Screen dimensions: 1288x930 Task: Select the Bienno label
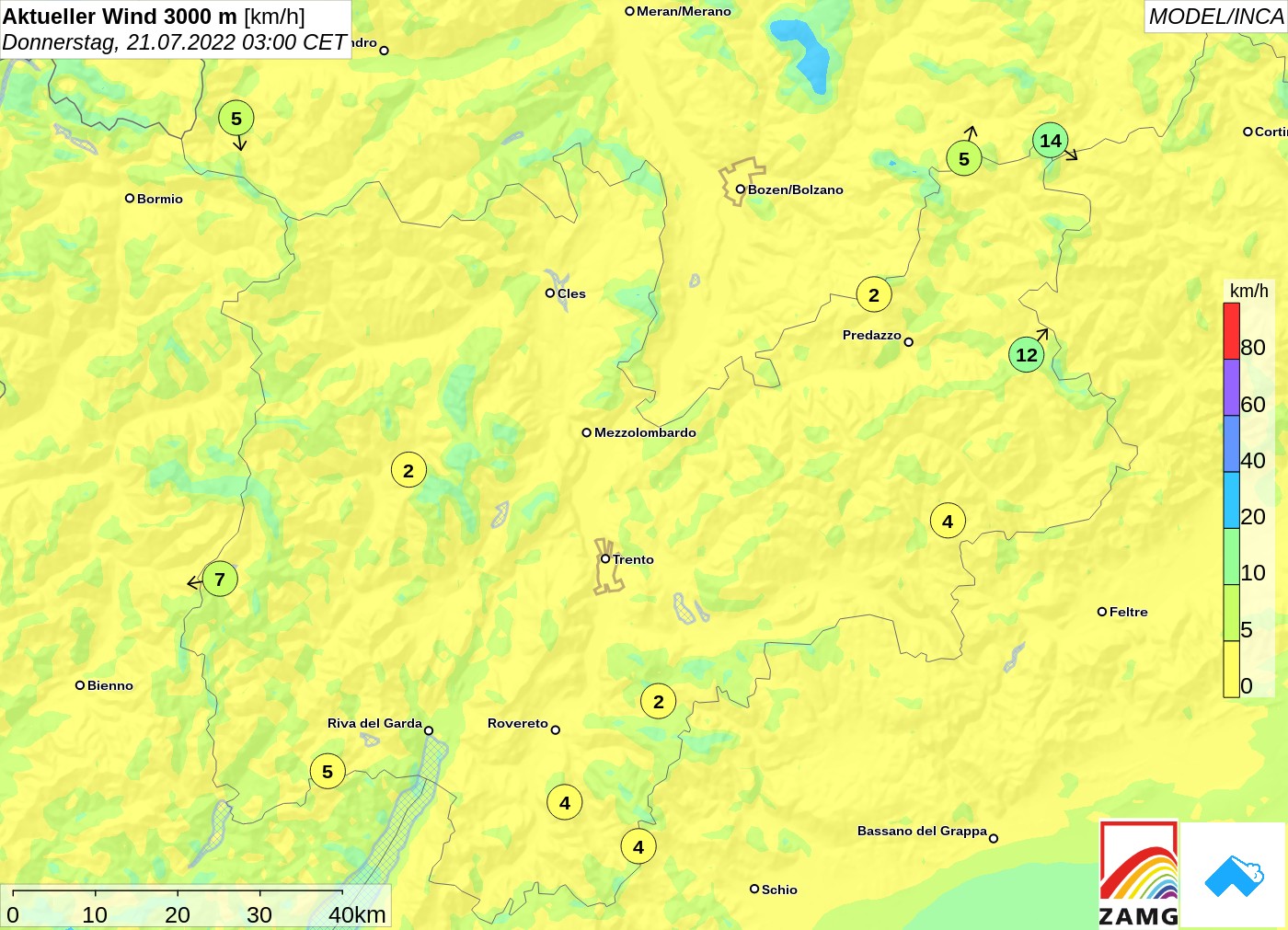[110, 686]
